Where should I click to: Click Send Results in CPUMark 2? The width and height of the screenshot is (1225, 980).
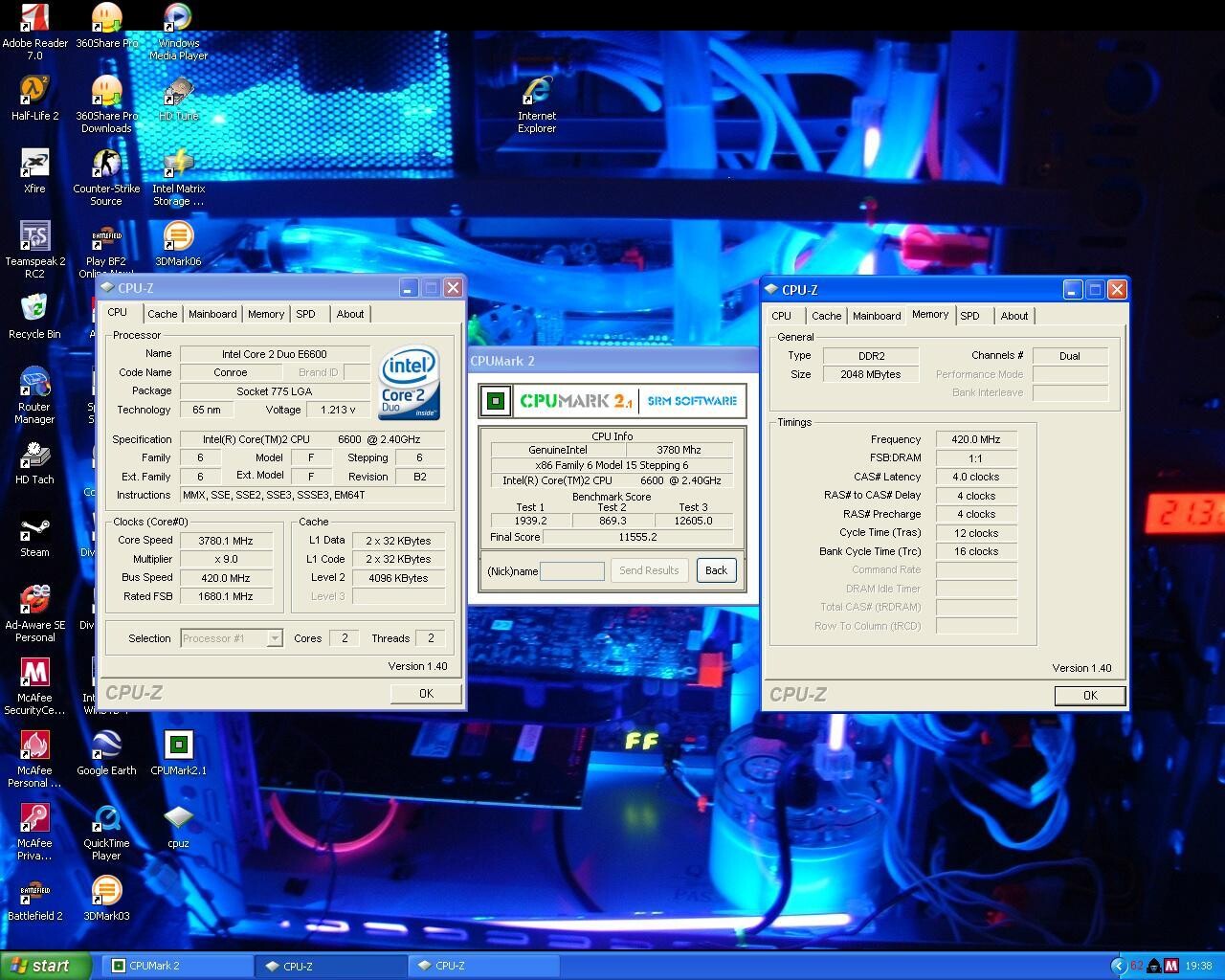click(649, 570)
